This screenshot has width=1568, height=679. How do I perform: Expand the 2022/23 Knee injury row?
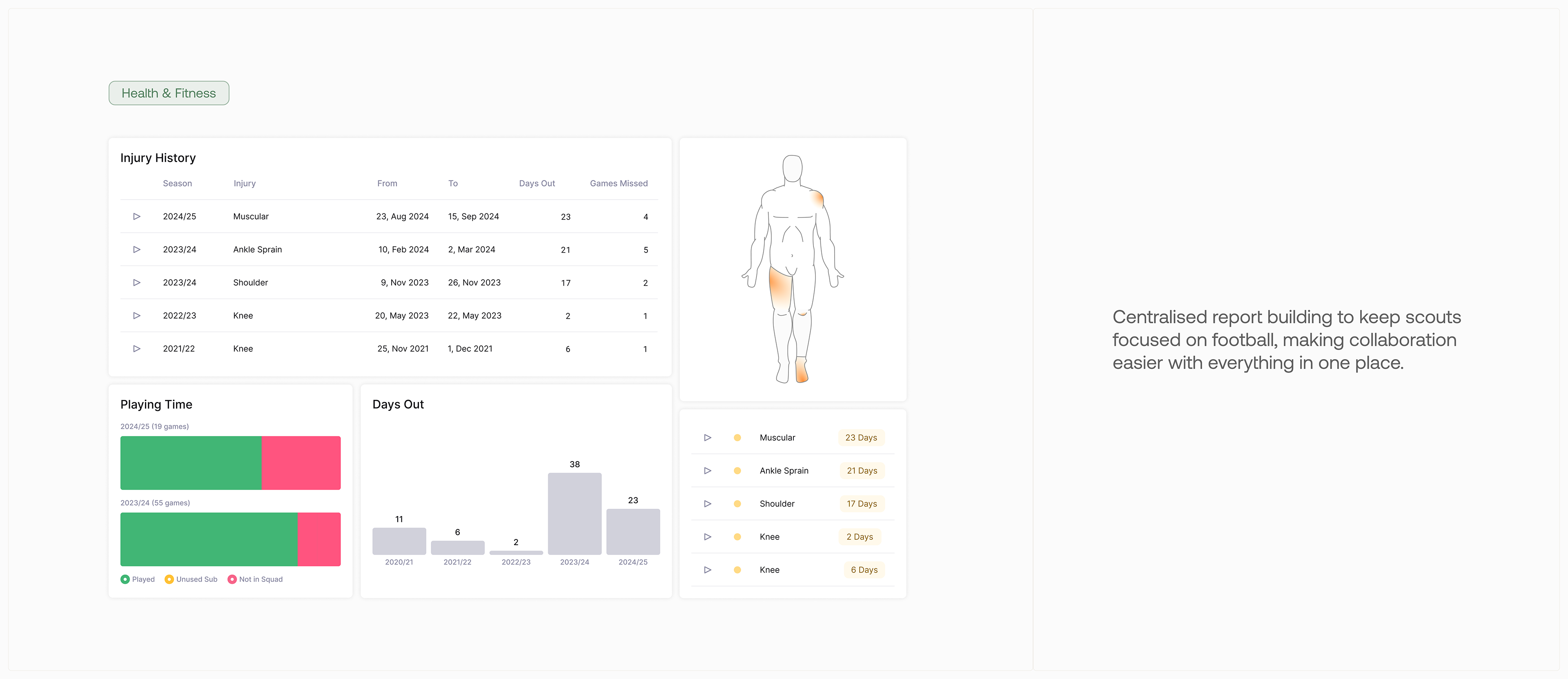(137, 316)
